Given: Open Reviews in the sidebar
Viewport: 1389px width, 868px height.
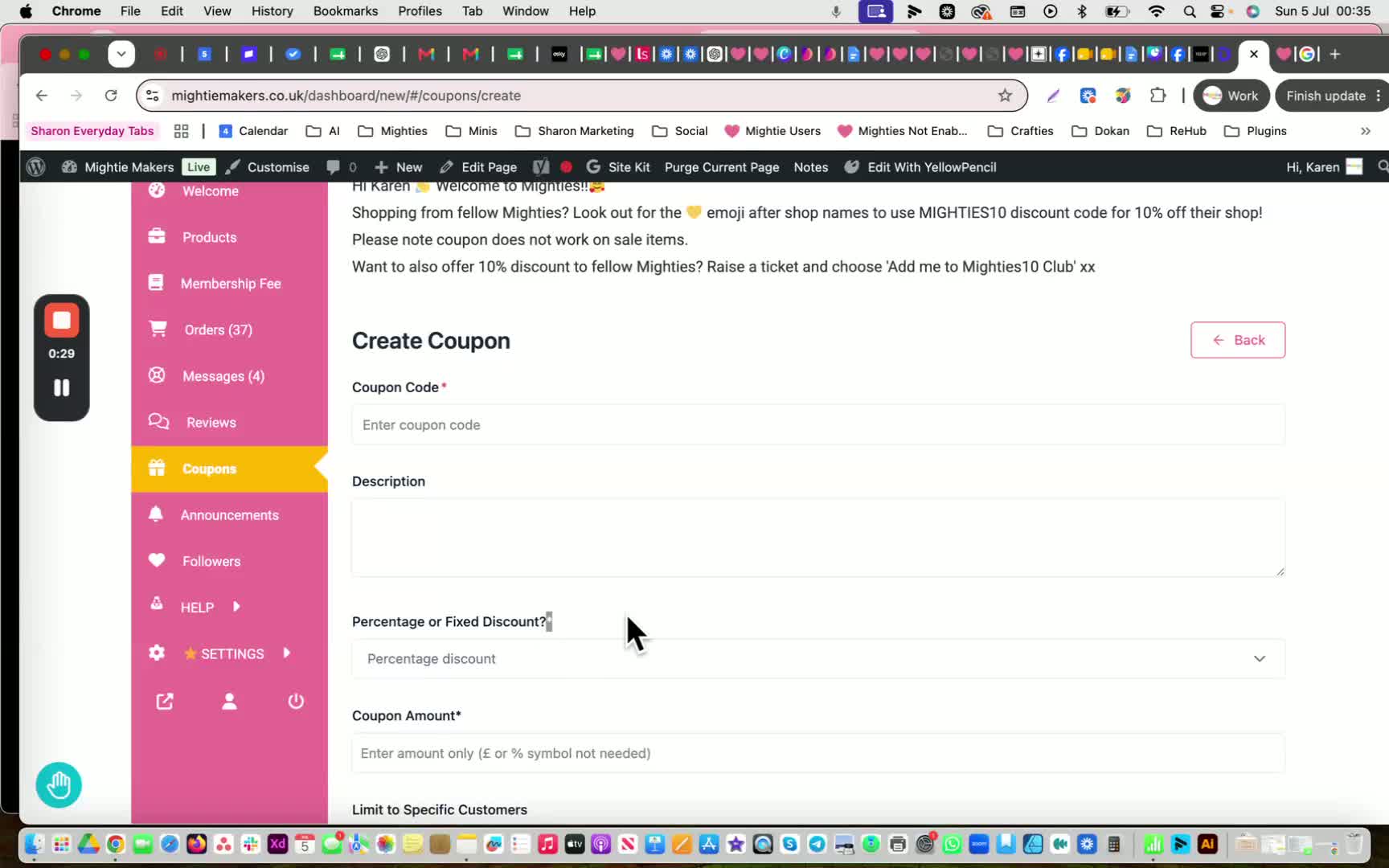Looking at the screenshot, I should [211, 423].
